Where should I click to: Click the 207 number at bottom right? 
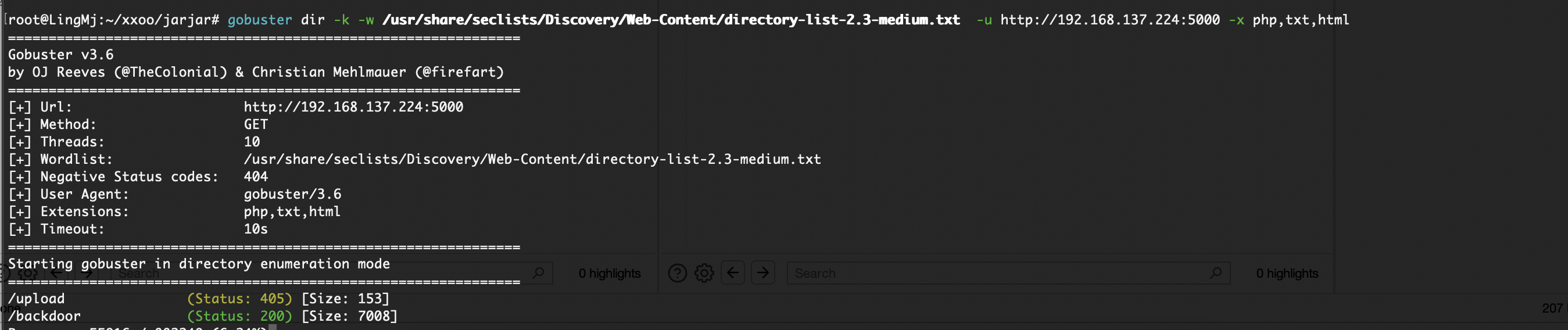tap(1552, 308)
